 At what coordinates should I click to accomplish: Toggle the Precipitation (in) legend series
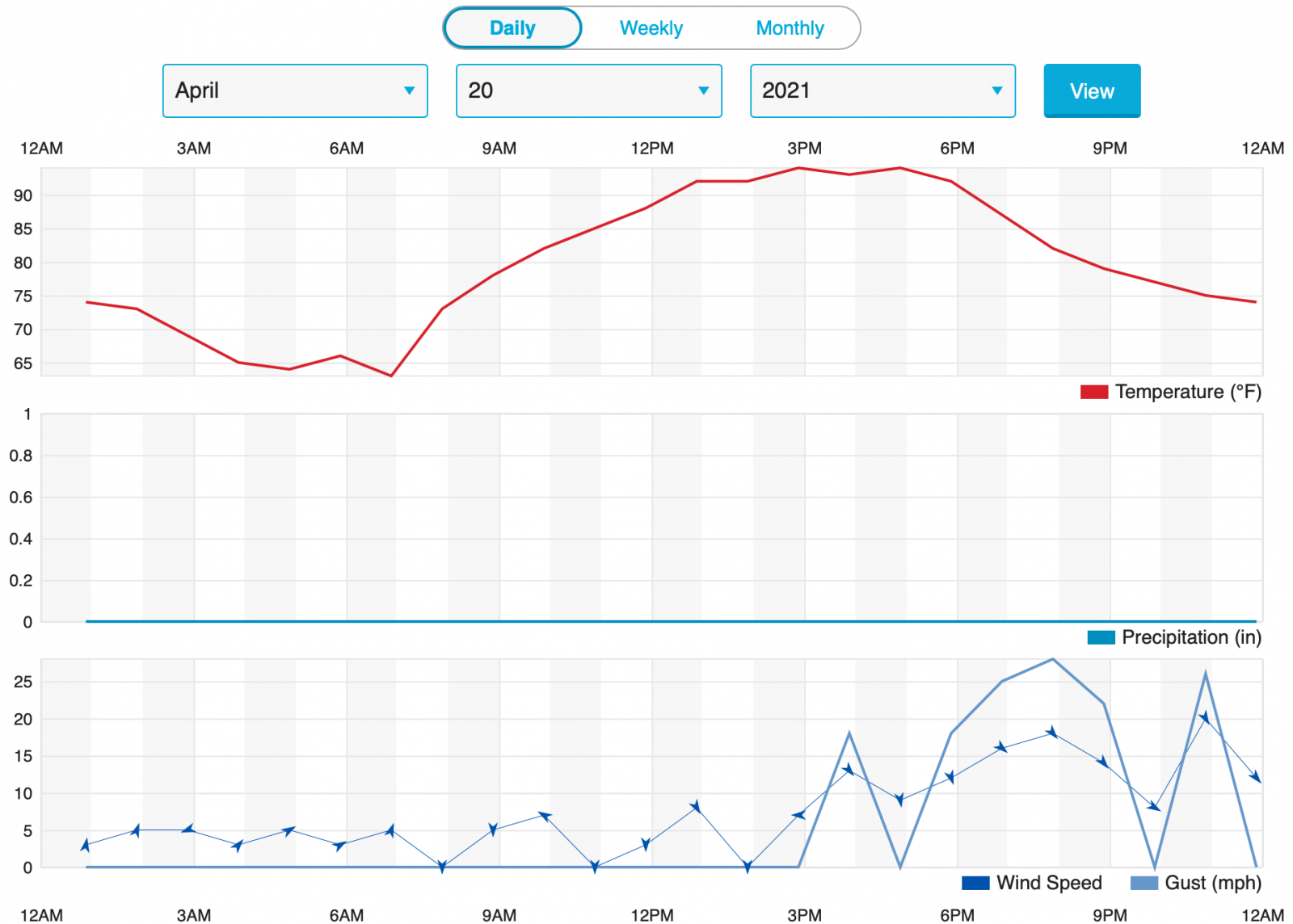(1173, 637)
